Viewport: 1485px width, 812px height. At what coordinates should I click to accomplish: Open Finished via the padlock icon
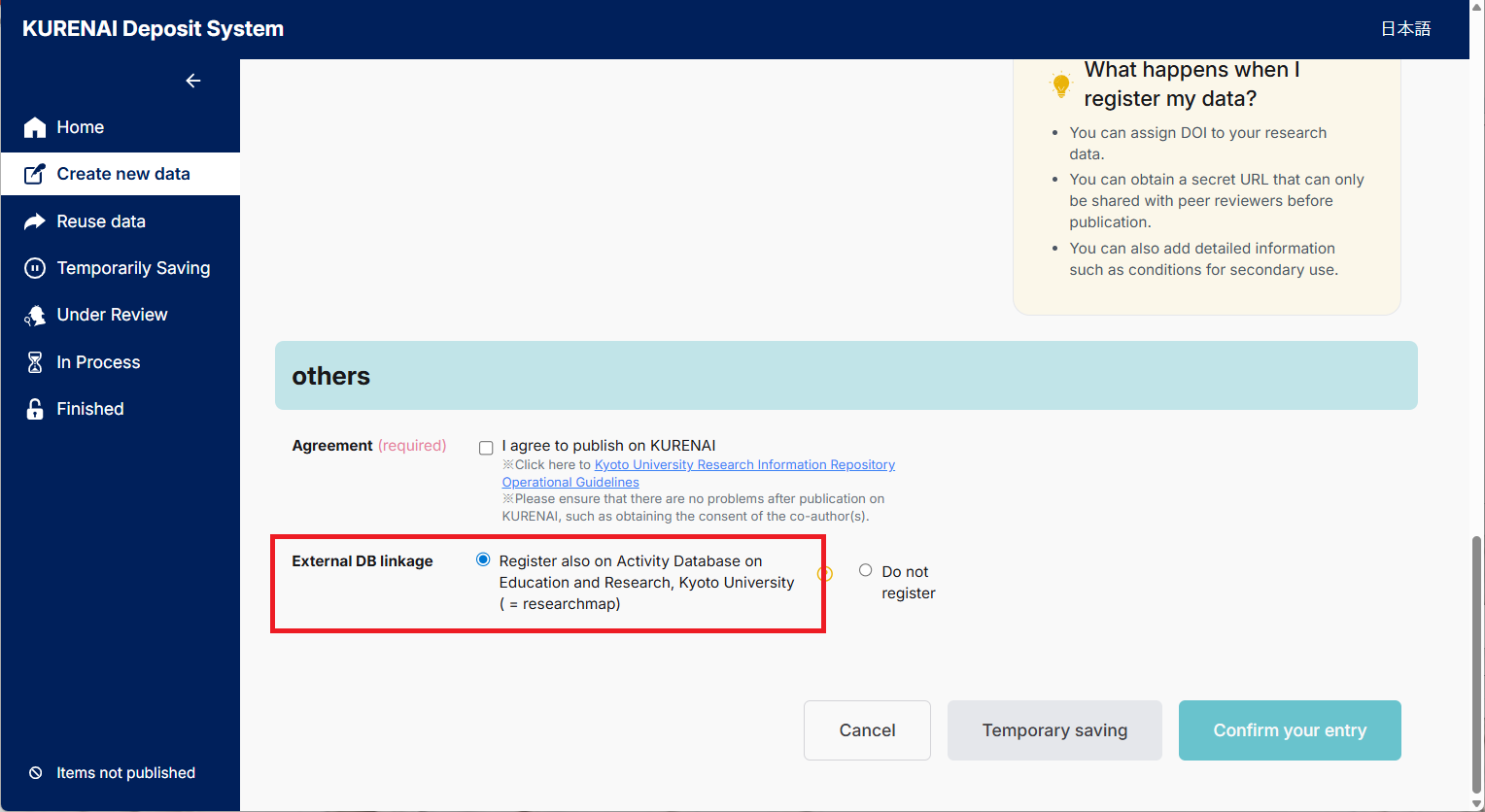(33, 408)
